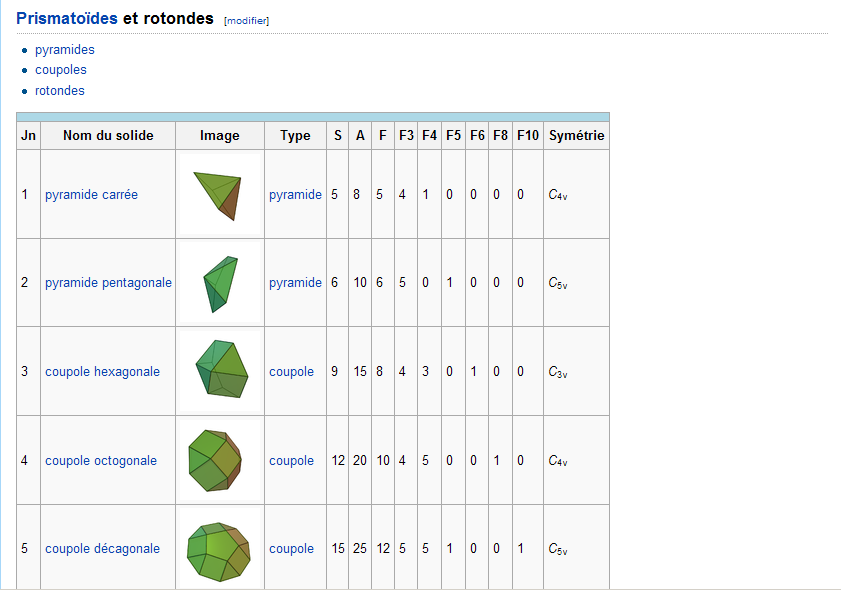The width and height of the screenshot is (841, 591).
Task: Open the square pyramid image thumbnail
Action: [x=219, y=194]
